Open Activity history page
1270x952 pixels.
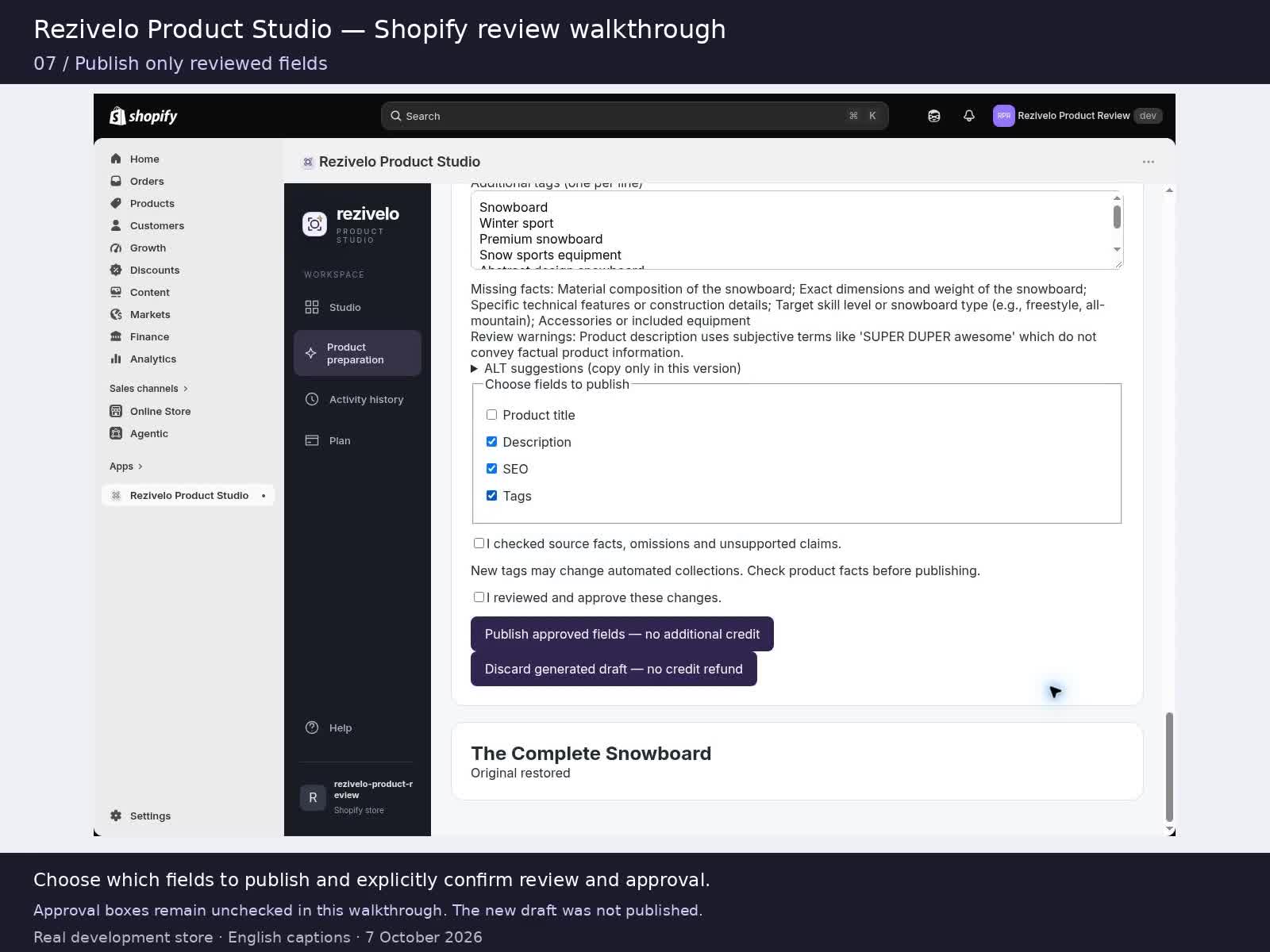[357, 399]
